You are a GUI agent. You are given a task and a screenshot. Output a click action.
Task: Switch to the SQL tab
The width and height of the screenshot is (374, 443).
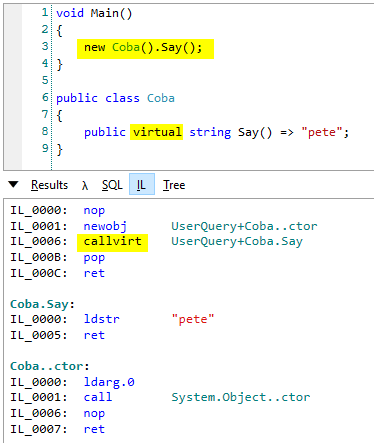point(112,185)
